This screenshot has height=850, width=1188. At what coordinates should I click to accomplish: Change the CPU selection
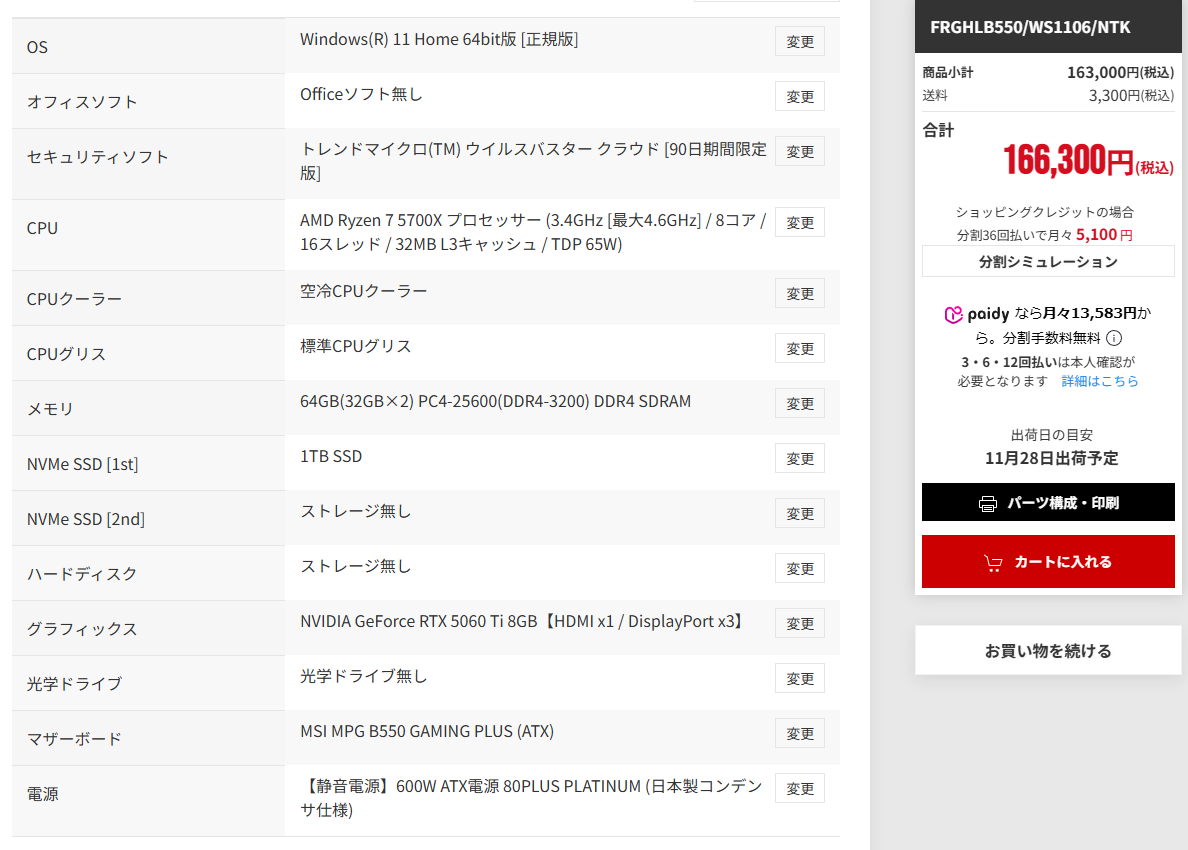800,223
